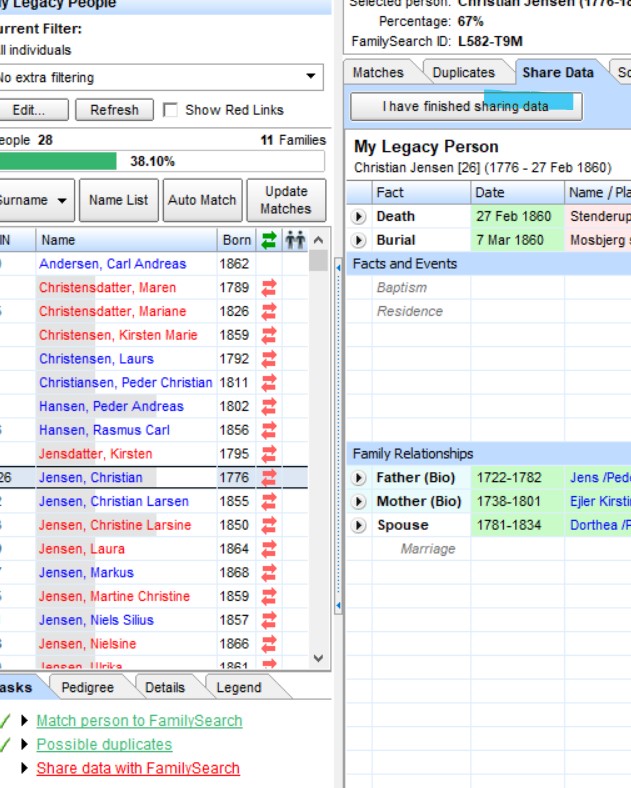Image resolution: width=631 pixels, height=788 pixels.
Task: Click red sync arrows for Jensen, Markus
Action: point(269,572)
